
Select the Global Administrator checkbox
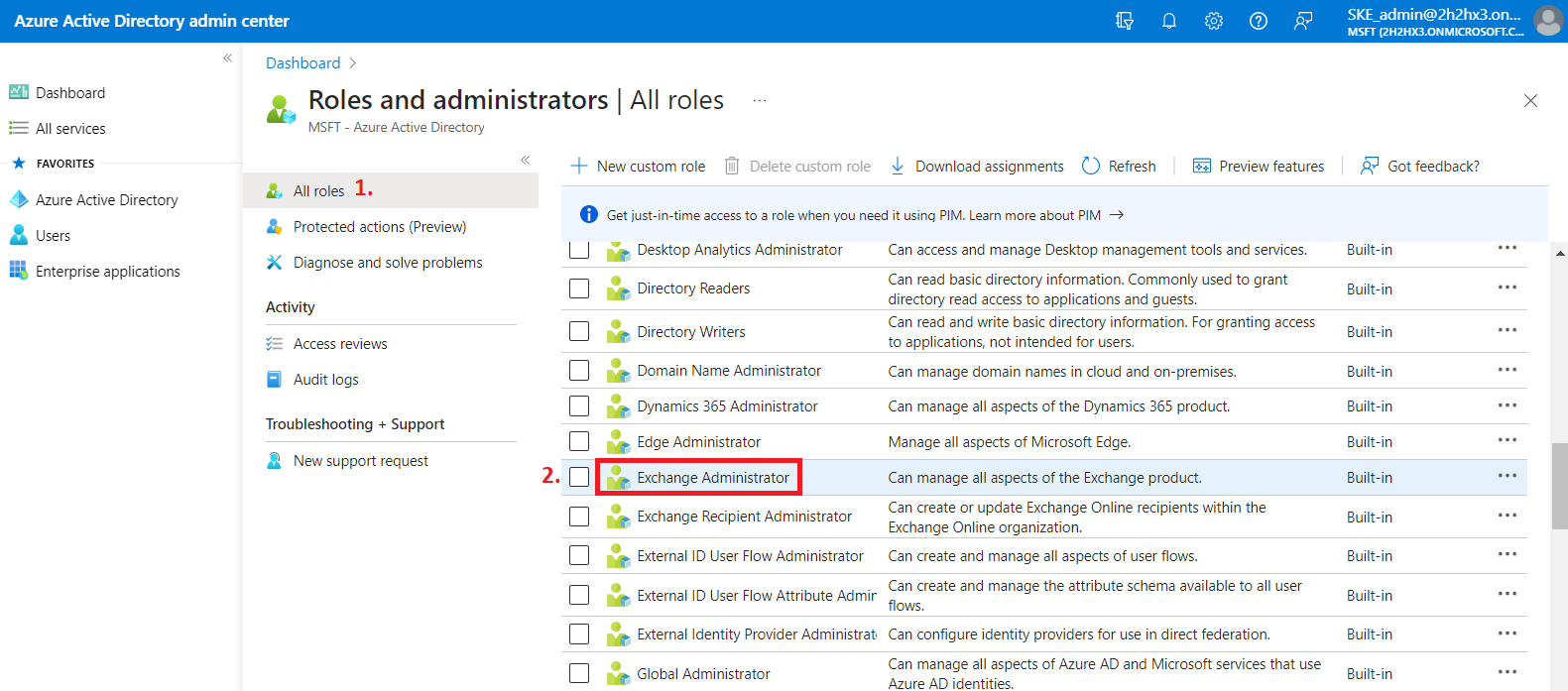579,673
